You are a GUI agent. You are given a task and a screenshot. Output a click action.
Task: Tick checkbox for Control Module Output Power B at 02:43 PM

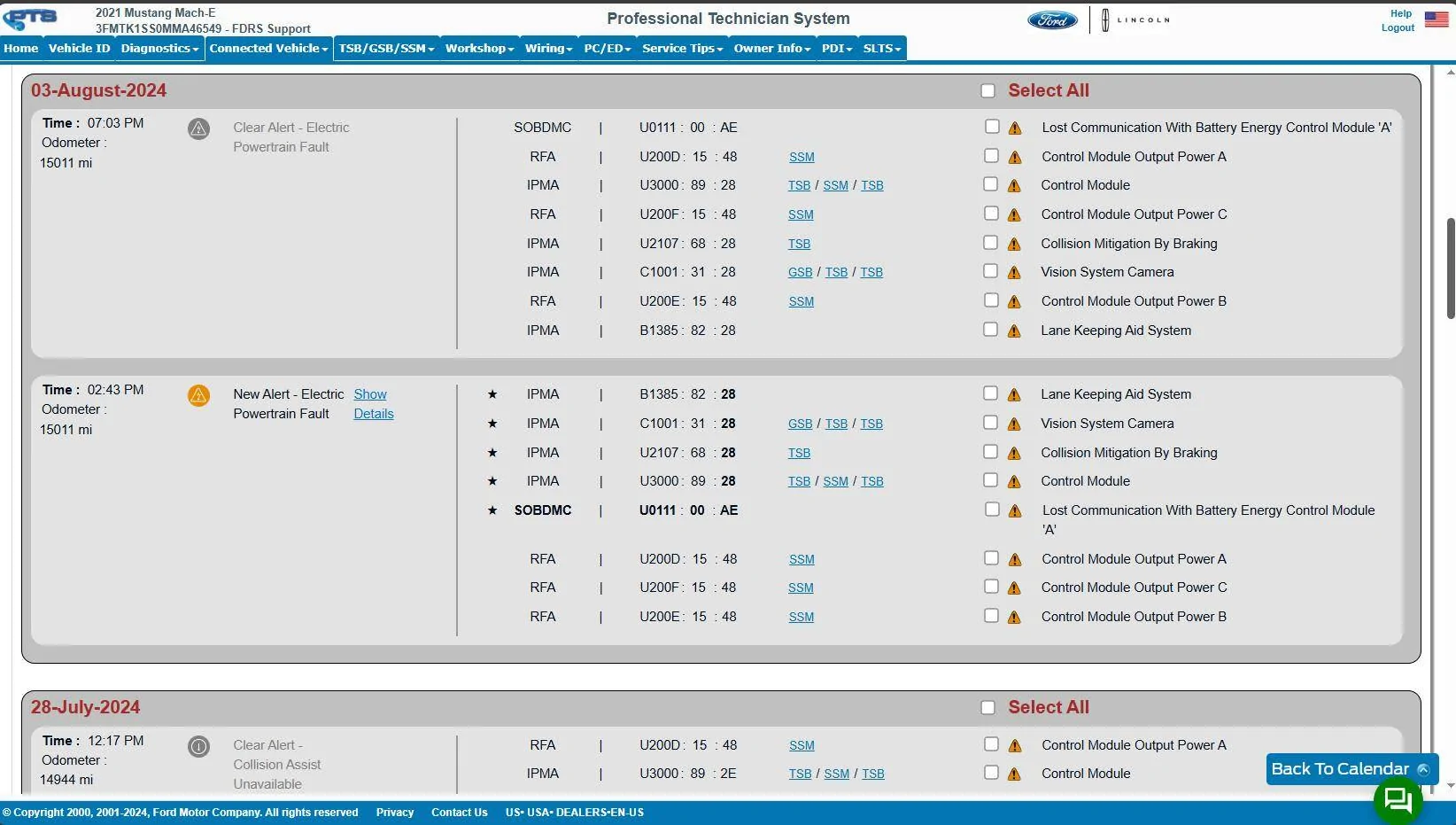point(991,616)
